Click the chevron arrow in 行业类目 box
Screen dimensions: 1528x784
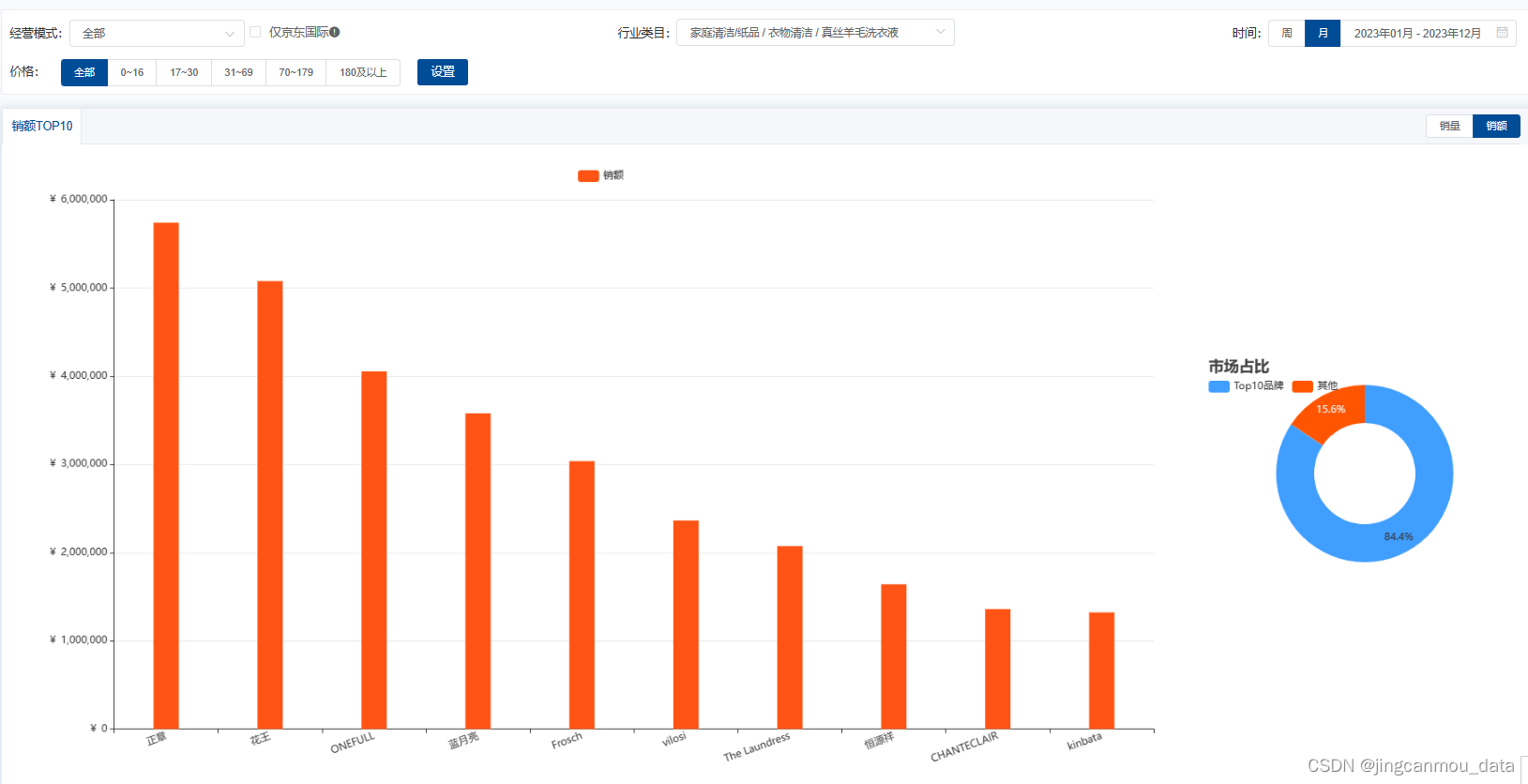pos(940,32)
